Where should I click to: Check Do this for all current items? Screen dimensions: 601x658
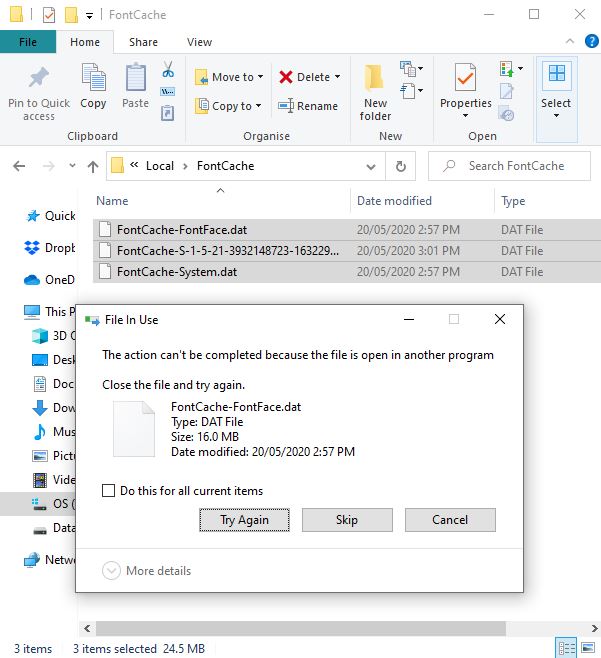point(109,491)
